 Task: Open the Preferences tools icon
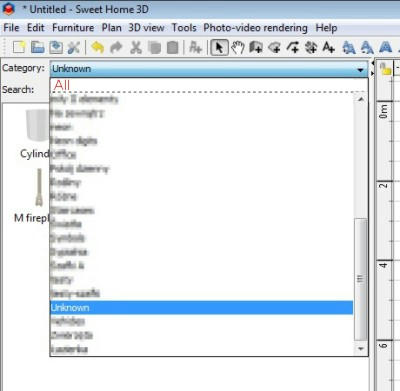point(74,47)
